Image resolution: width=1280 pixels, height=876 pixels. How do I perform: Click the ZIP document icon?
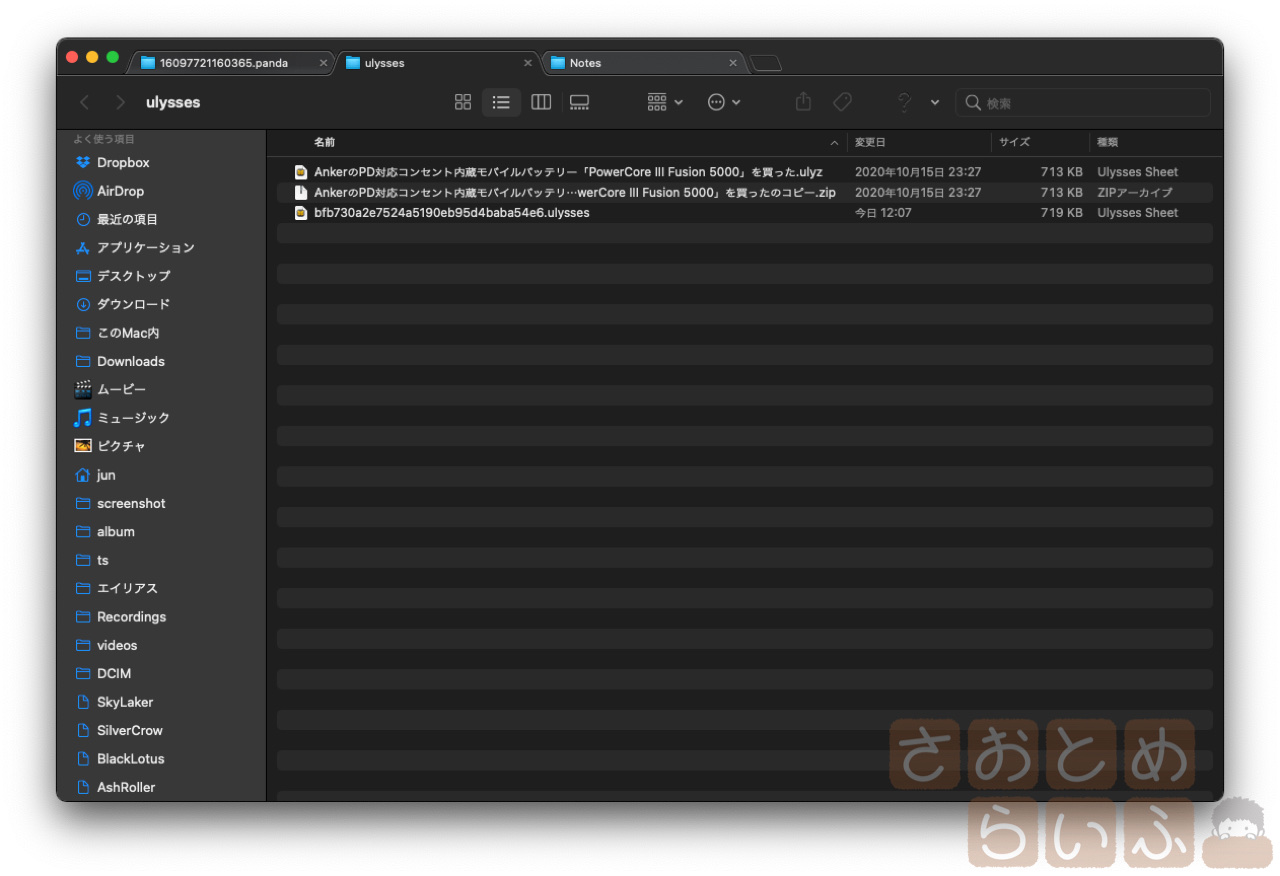coord(300,192)
